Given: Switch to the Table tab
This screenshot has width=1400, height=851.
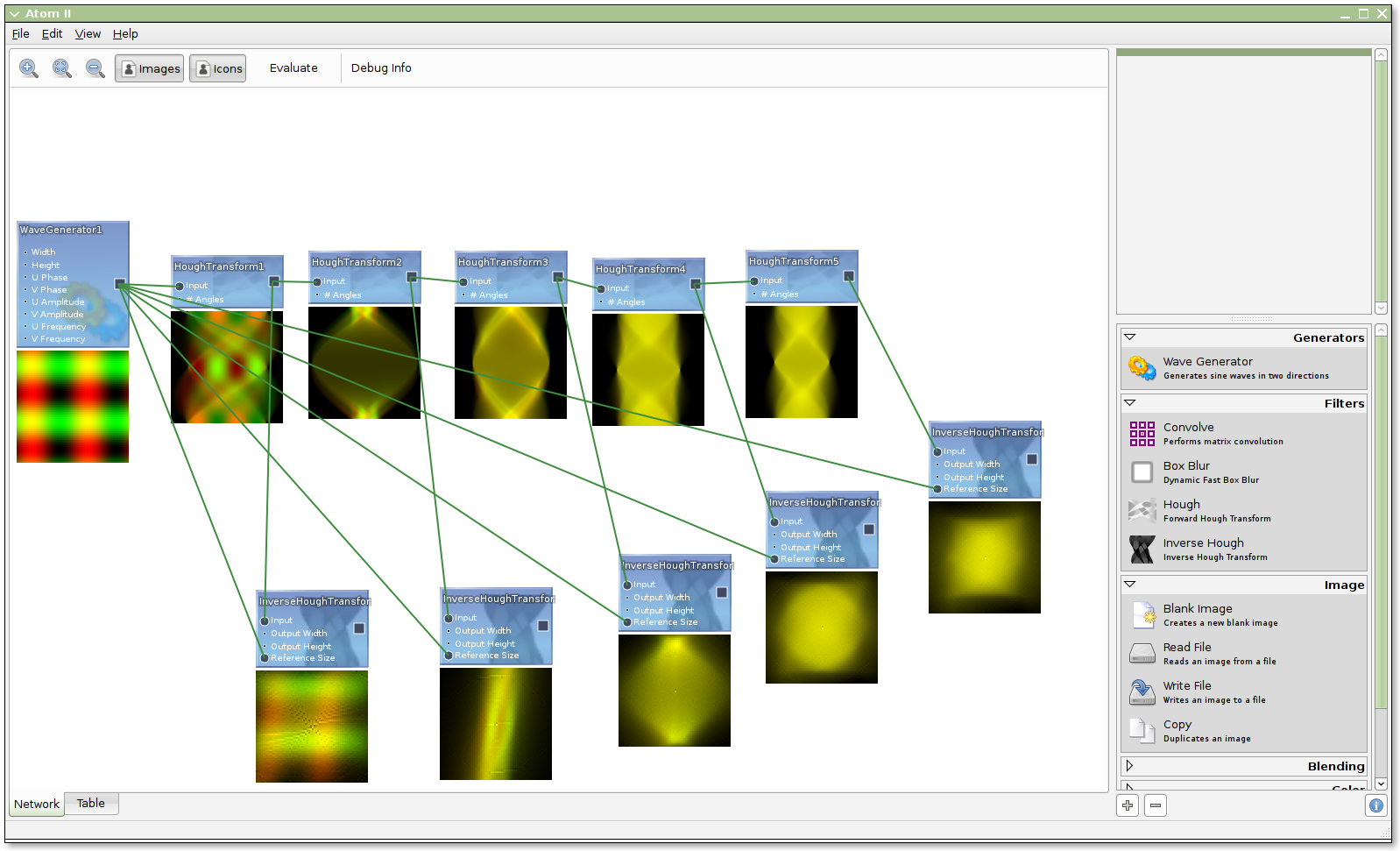Looking at the screenshot, I should (x=90, y=803).
